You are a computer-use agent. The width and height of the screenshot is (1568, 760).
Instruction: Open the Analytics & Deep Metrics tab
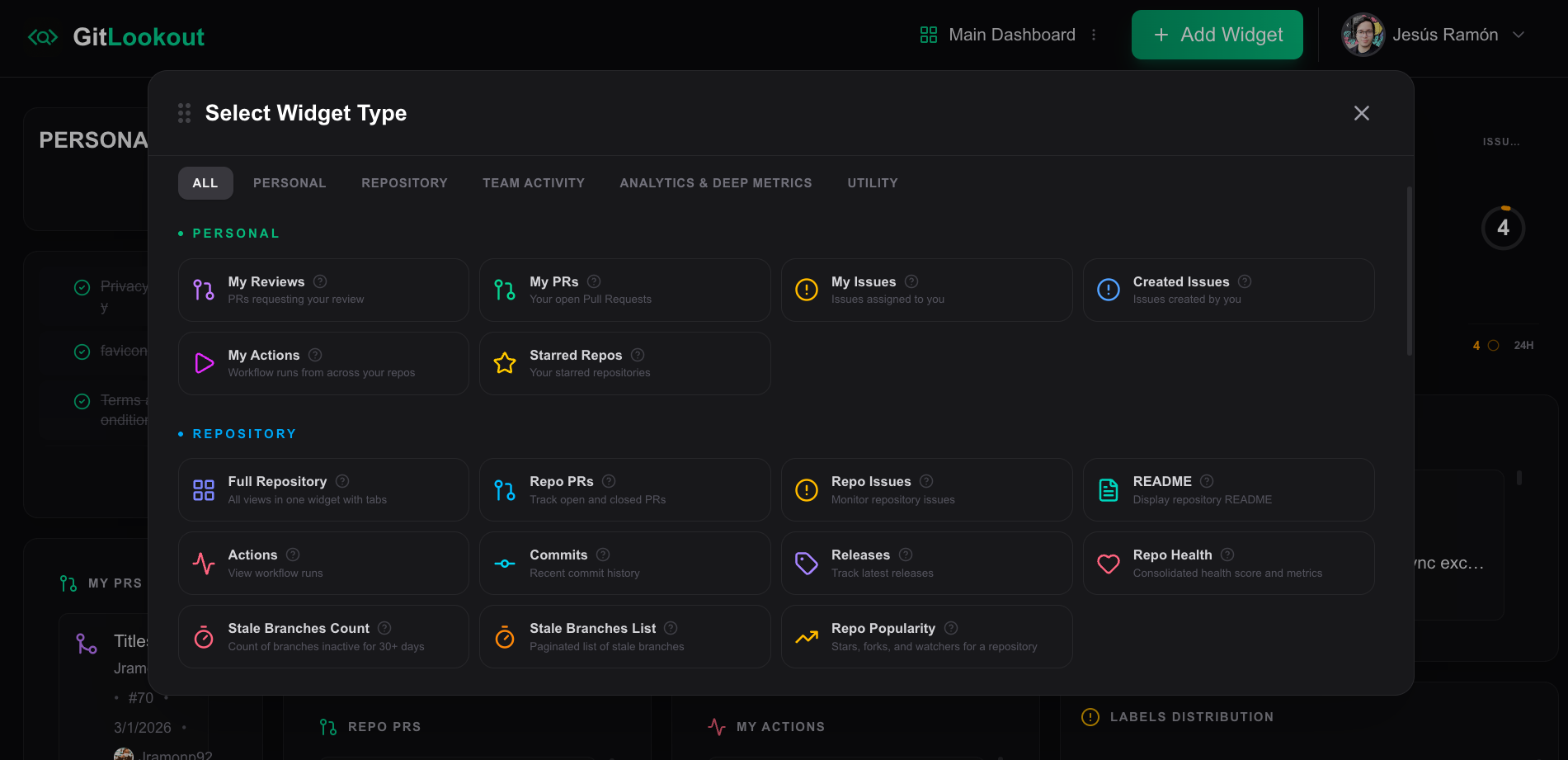pos(716,183)
